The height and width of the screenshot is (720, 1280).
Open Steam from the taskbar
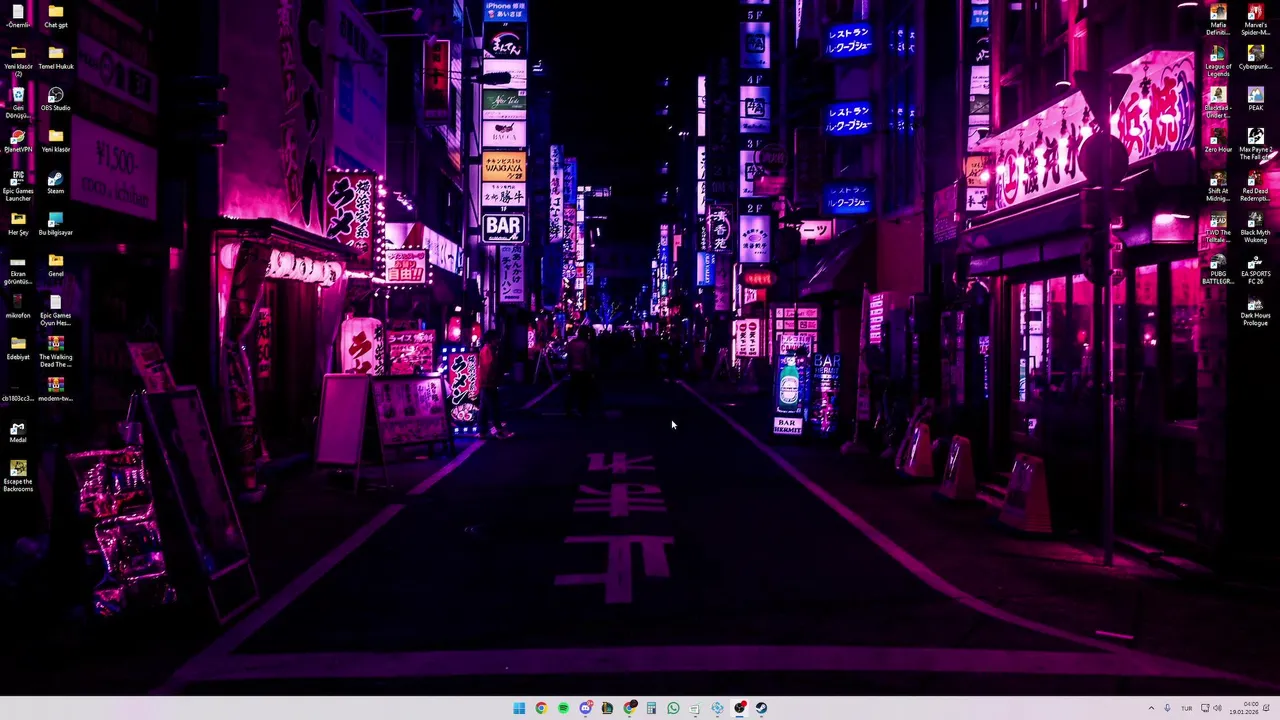point(761,708)
